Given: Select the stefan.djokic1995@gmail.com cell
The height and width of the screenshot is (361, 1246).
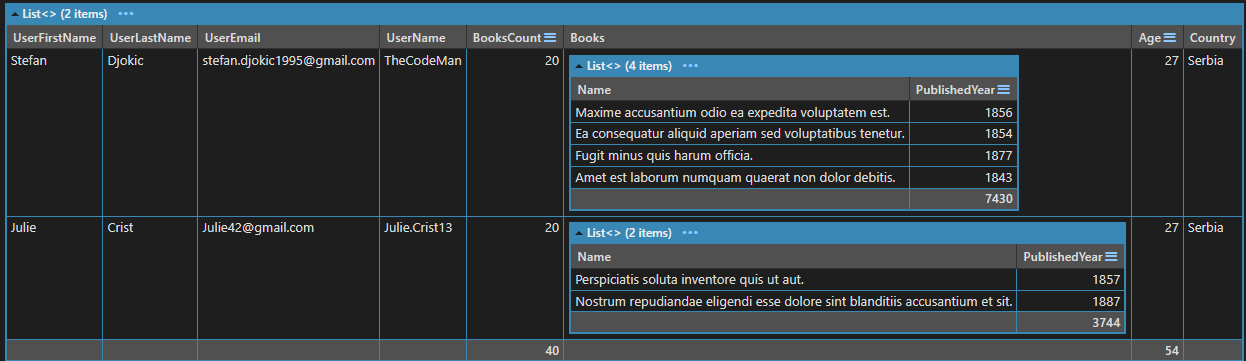Looking at the screenshot, I should 288,61.
